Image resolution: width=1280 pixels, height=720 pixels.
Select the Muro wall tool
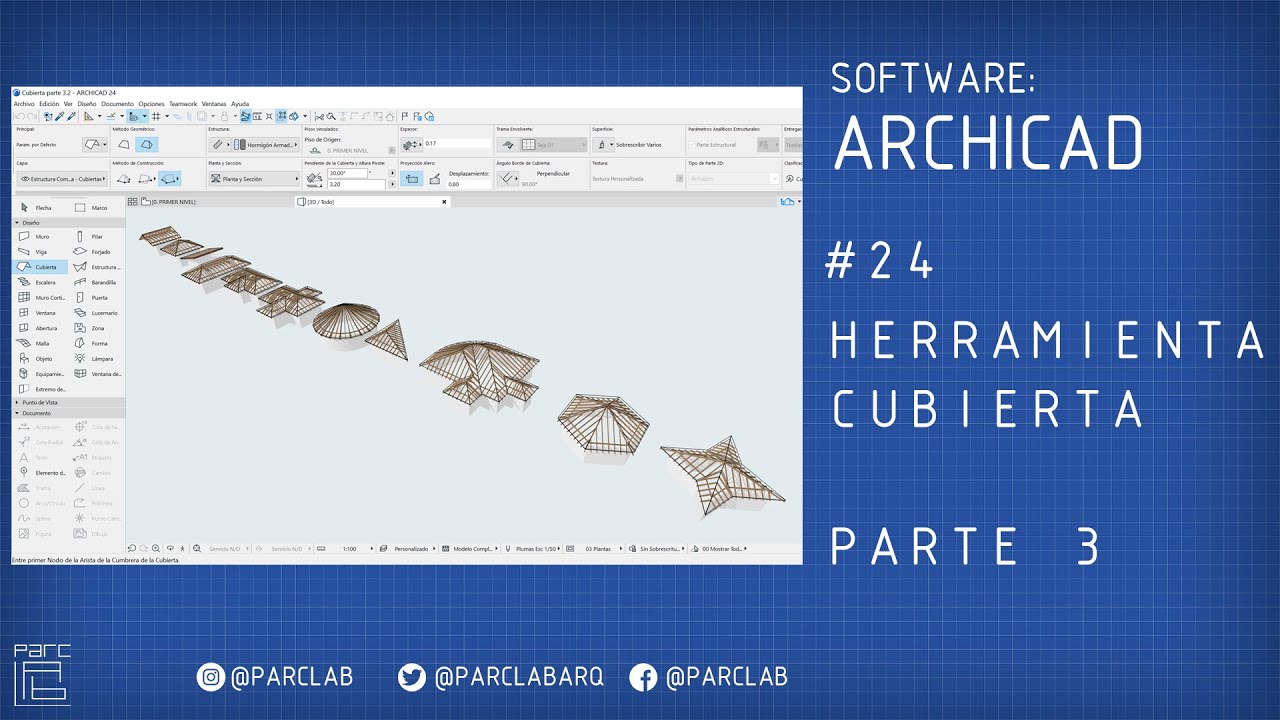40,237
